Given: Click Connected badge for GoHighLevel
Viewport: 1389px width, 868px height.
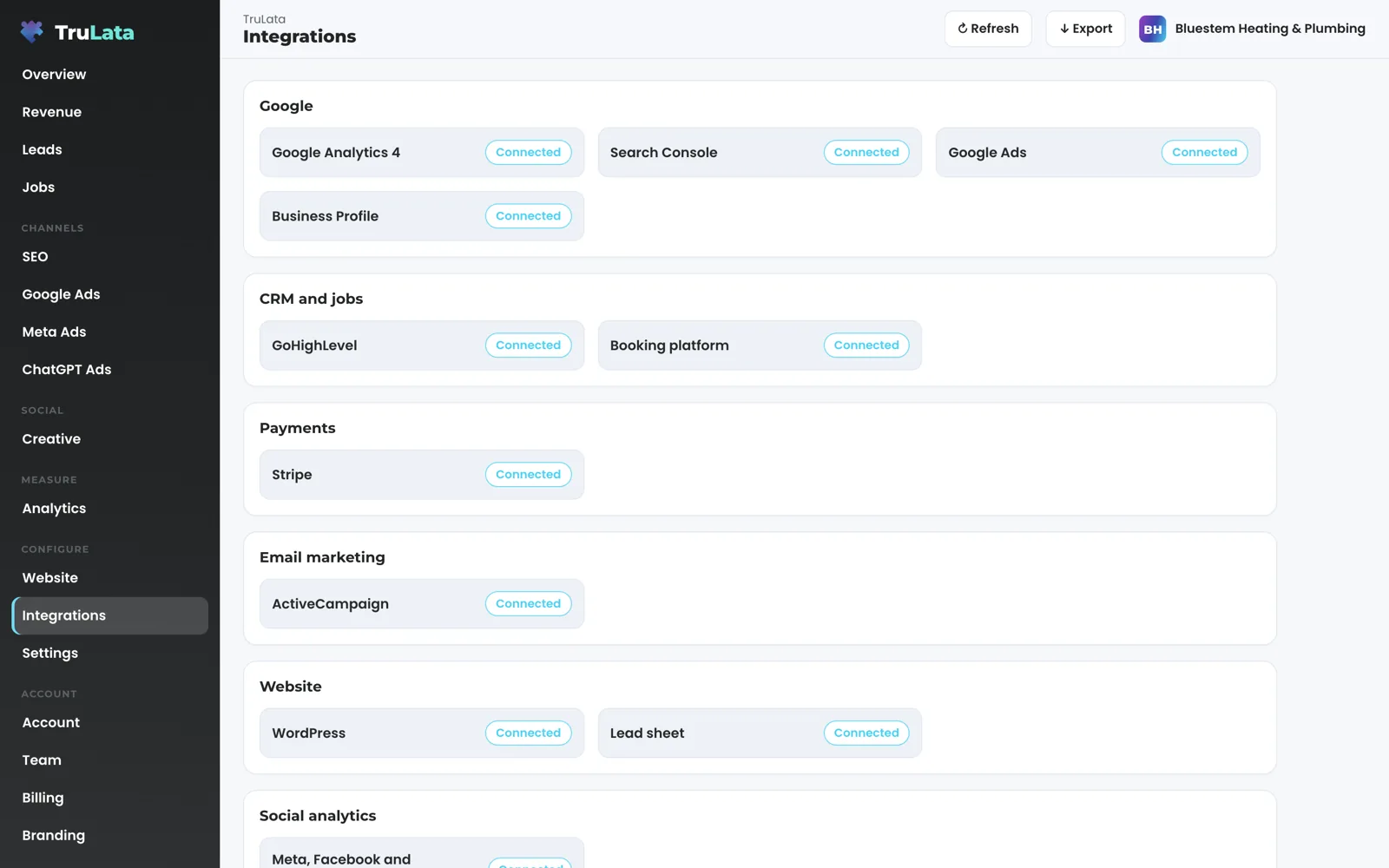Looking at the screenshot, I should click(528, 345).
